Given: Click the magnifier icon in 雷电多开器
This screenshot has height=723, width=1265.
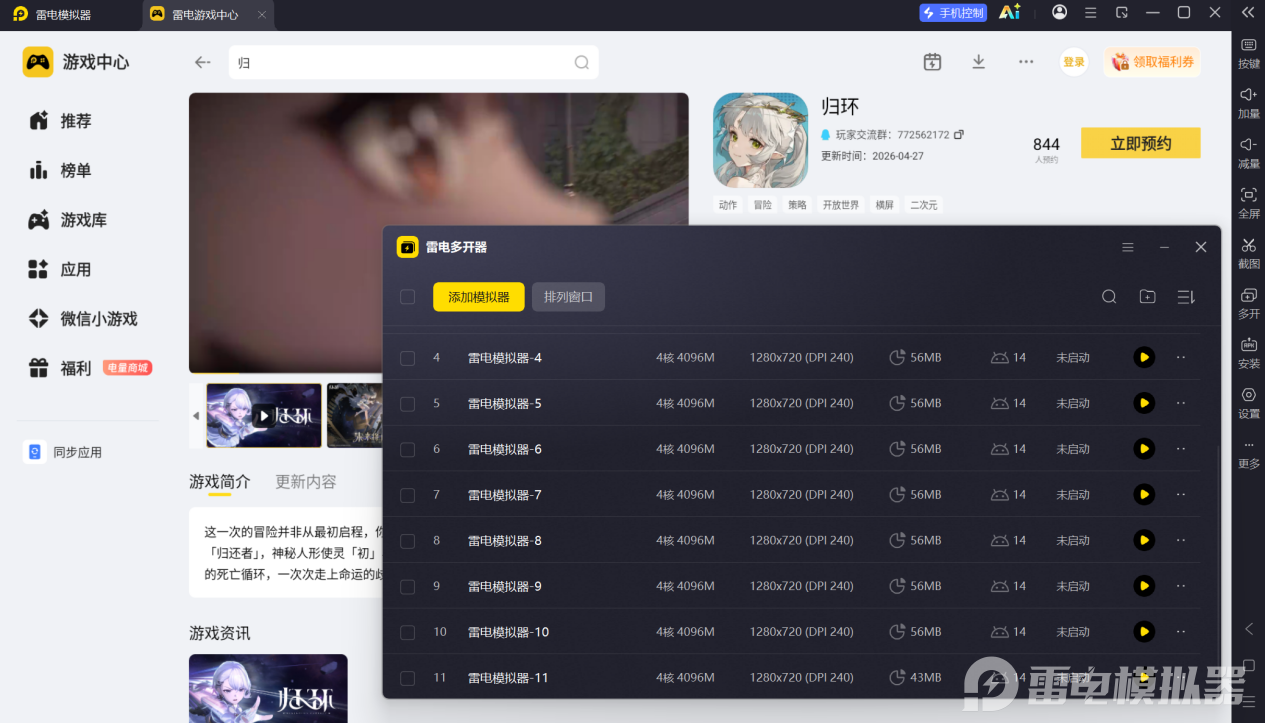Looking at the screenshot, I should (1109, 297).
